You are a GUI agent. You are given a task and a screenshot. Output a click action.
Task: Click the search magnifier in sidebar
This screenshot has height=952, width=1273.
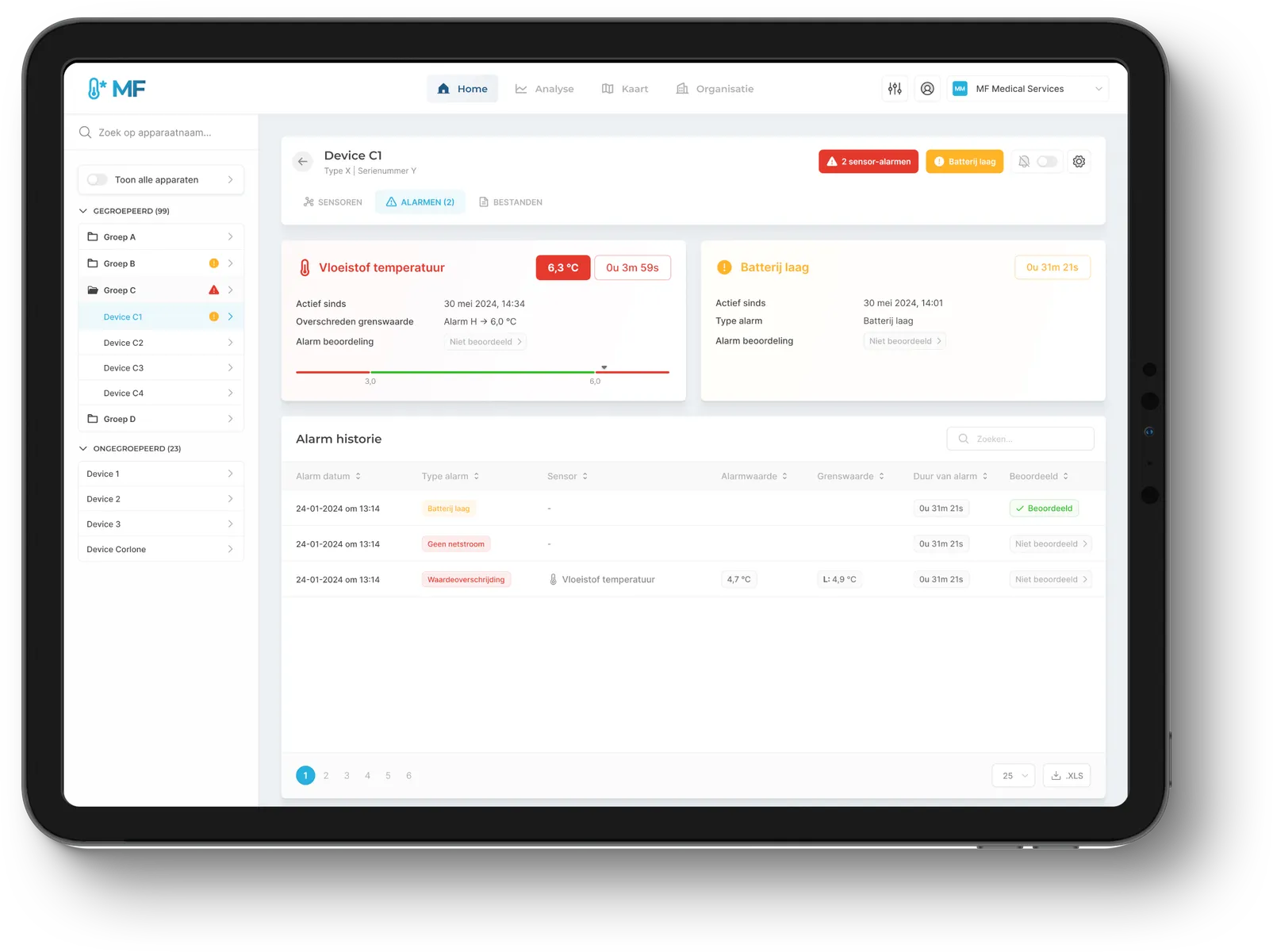(x=85, y=132)
